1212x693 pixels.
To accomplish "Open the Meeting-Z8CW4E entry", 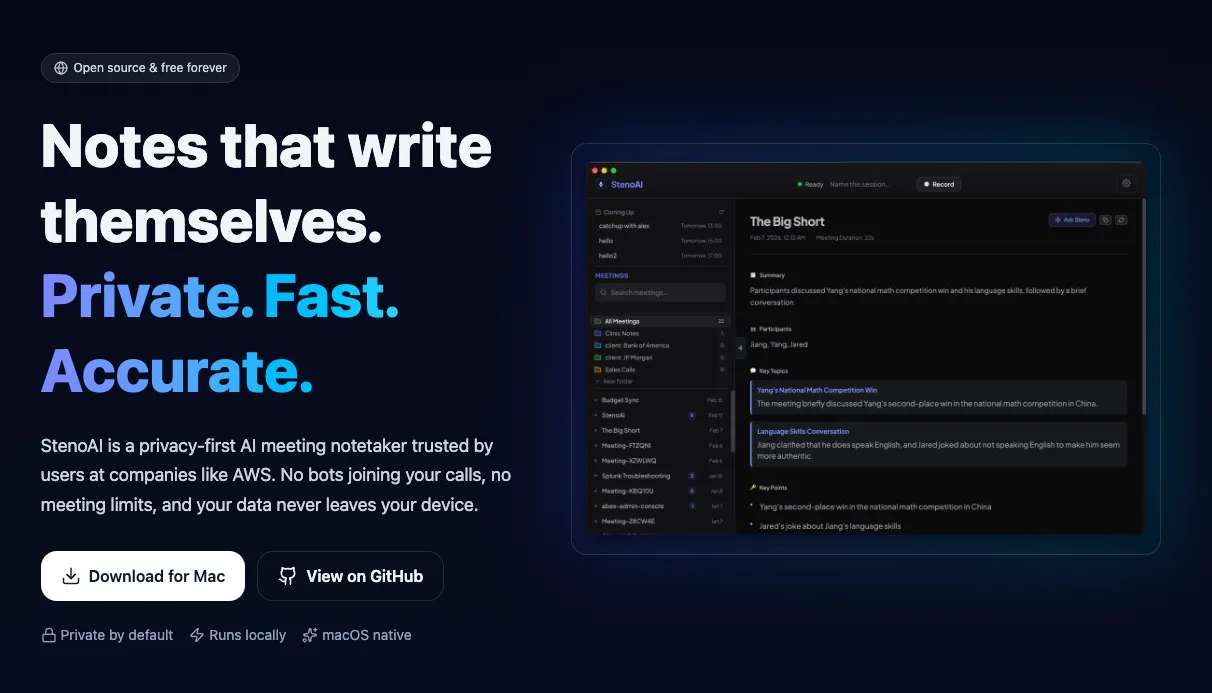I will (659, 521).
